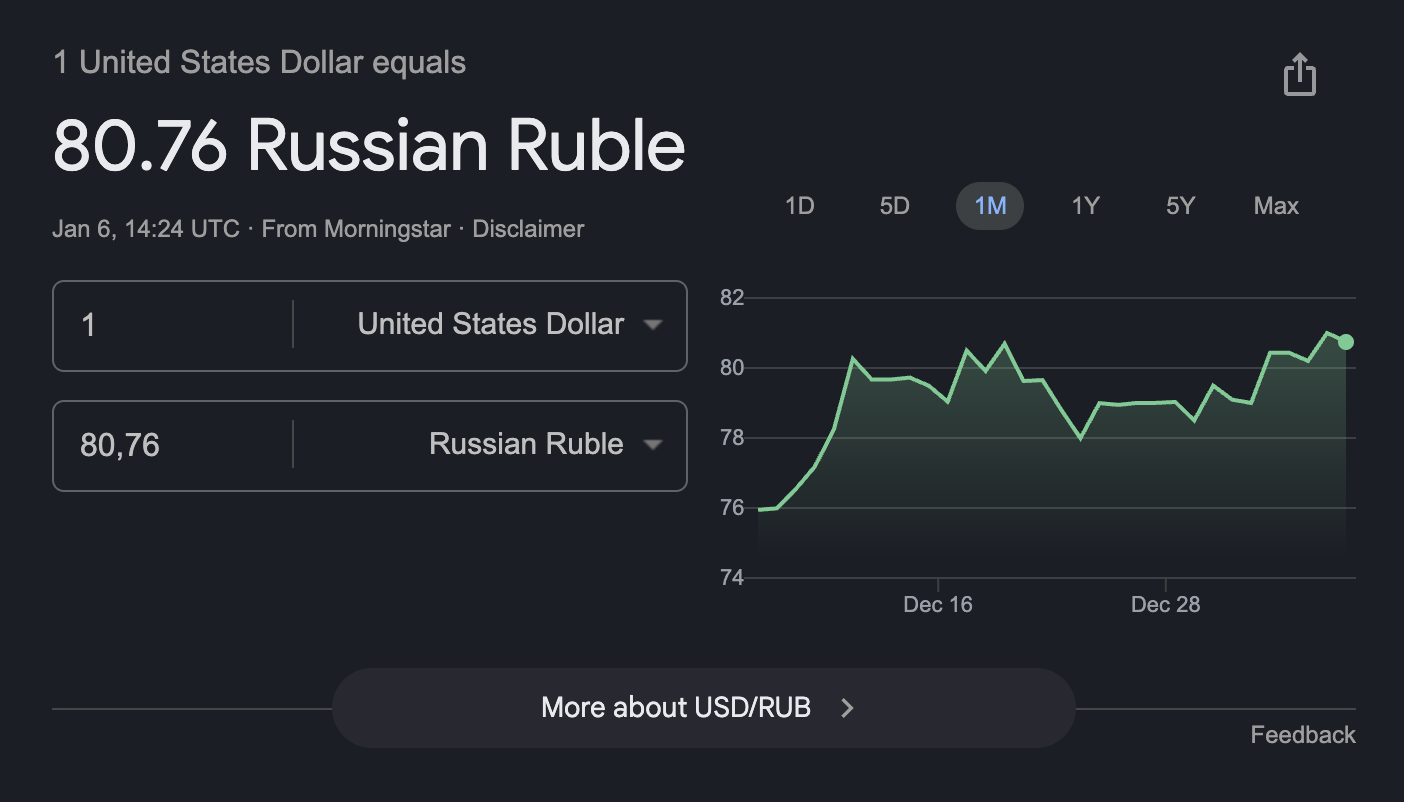Switch to the 5D chart range
The image size is (1404, 802).
[894, 206]
